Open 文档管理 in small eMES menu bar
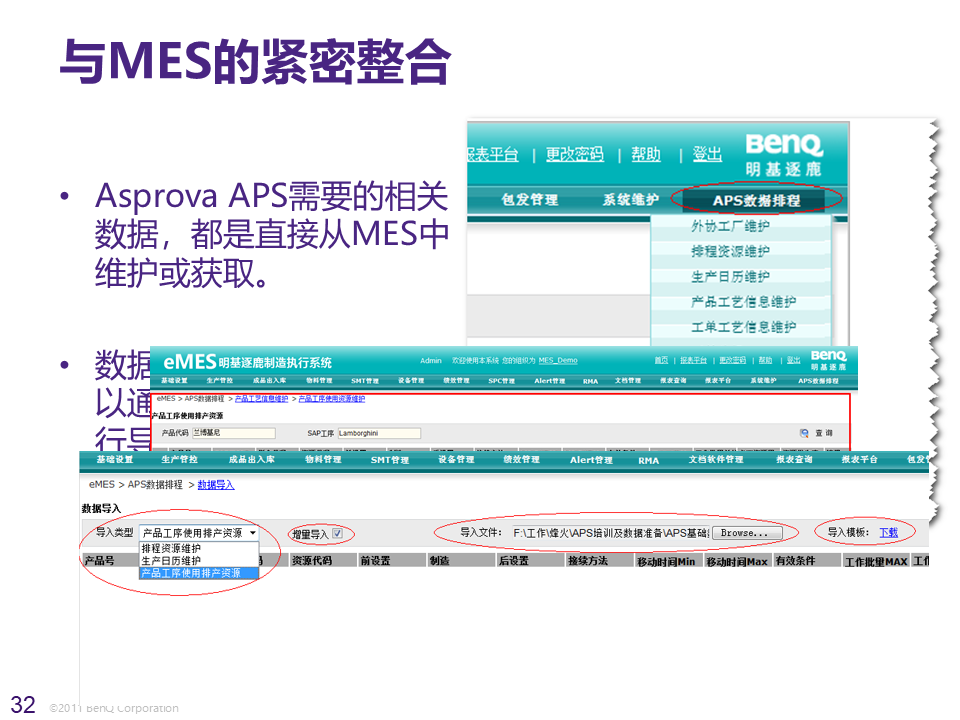 coord(628,381)
